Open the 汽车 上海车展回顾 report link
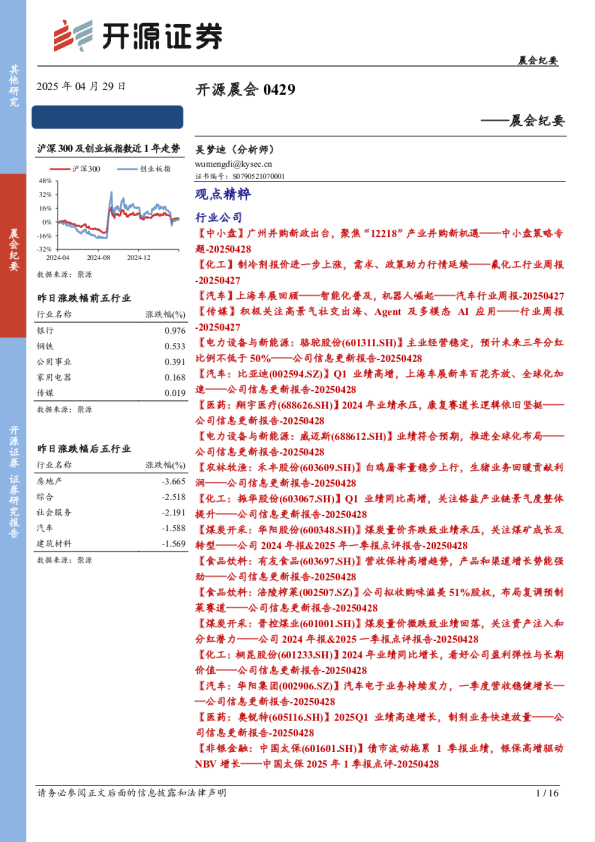This screenshot has width=595, height=842. 379,296
